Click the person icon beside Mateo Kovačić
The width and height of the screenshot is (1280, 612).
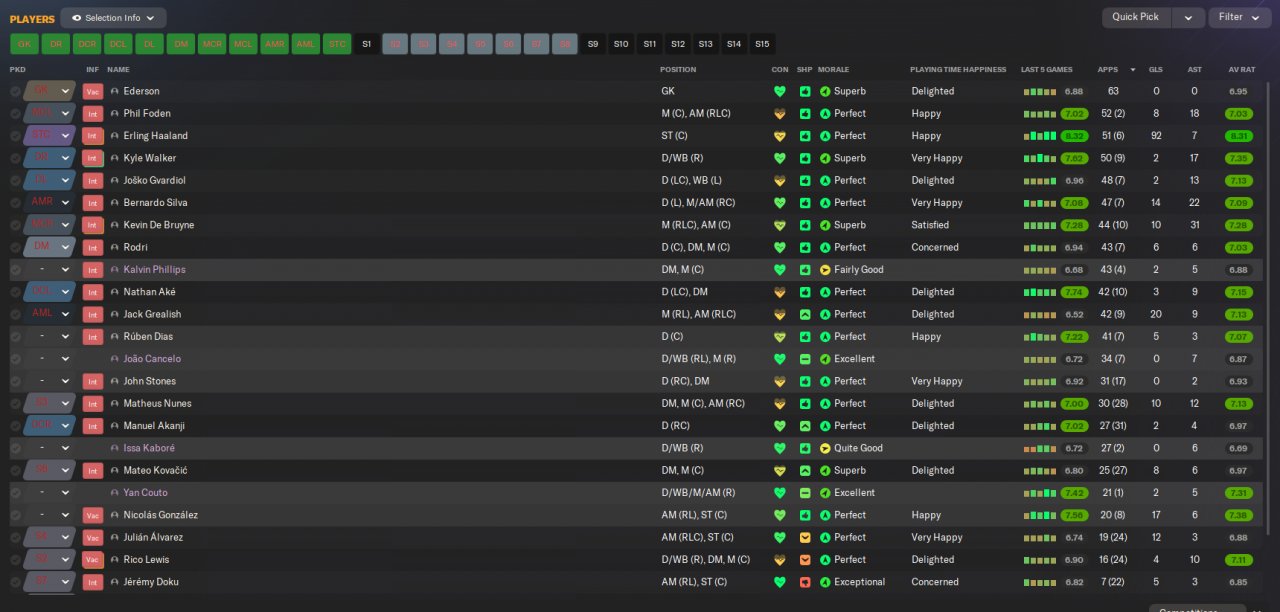[115, 470]
